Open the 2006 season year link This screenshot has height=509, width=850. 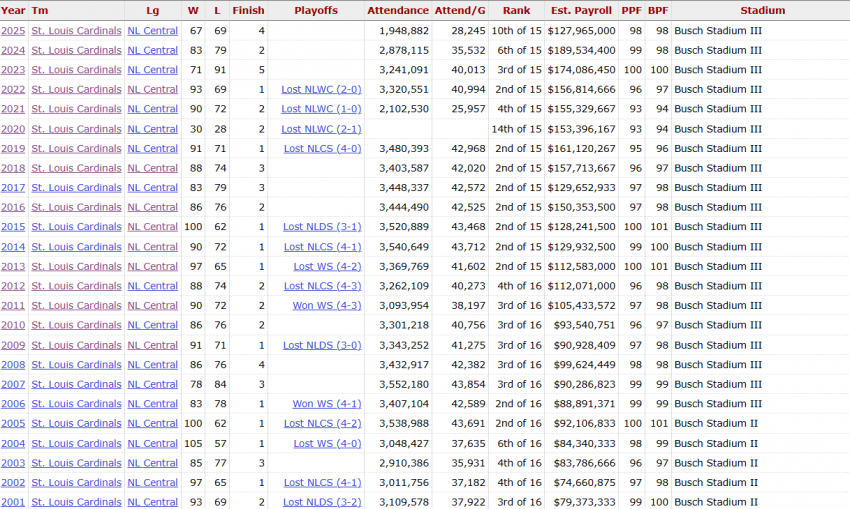(x=13, y=404)
